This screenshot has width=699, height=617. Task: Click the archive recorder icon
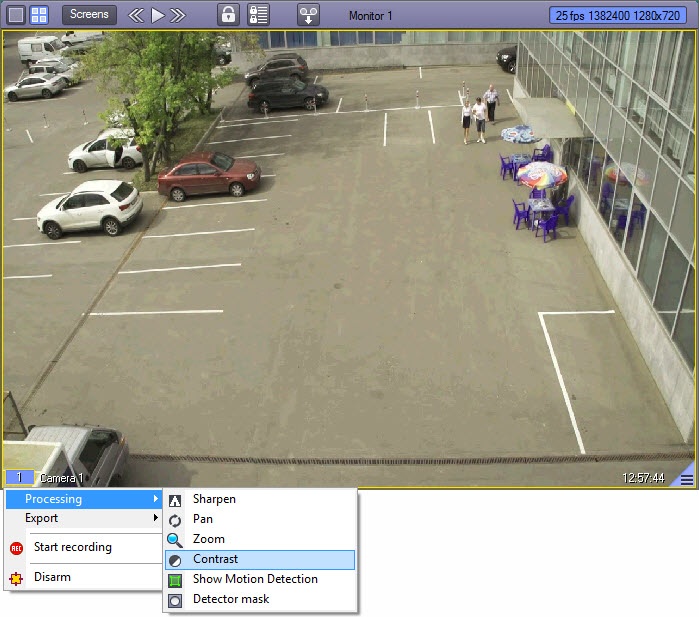[x=308, y=15]
